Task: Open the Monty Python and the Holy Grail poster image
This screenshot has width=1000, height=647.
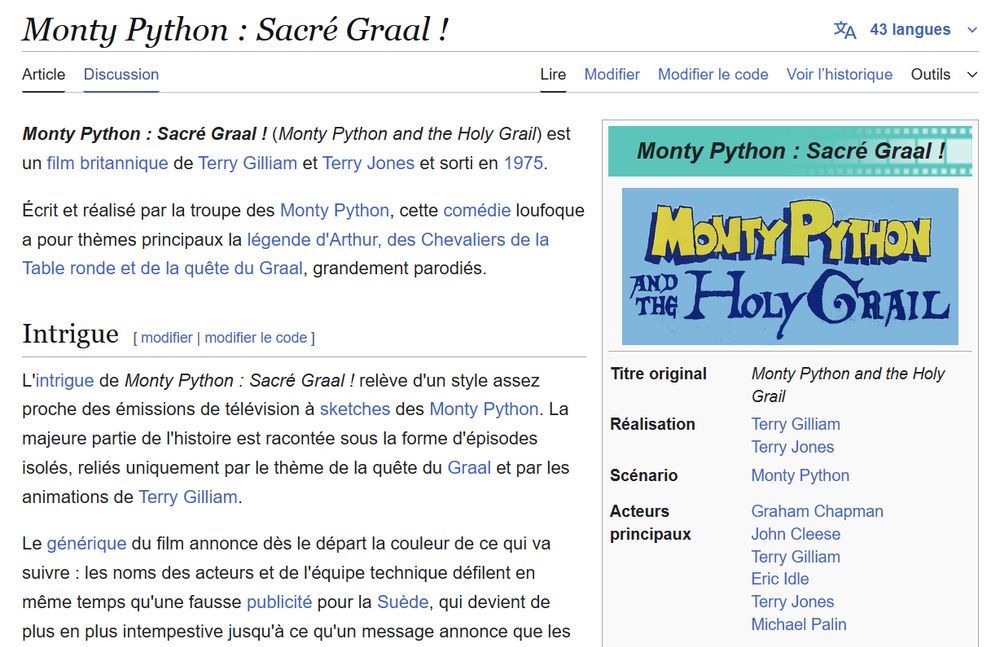Action: tap(790, 266)
